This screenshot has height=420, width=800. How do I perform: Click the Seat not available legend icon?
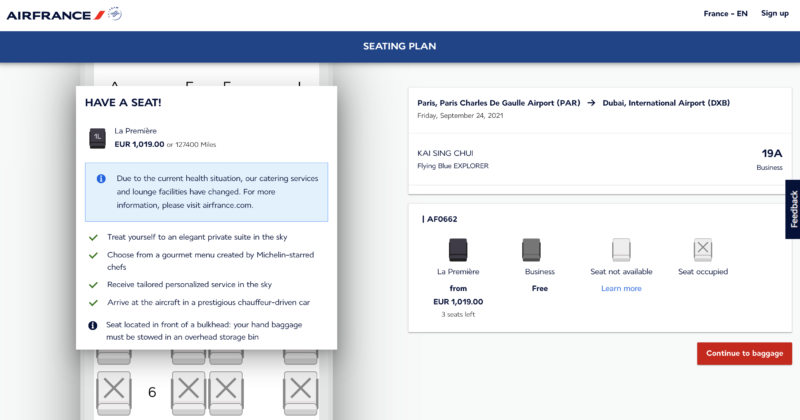[621, 250]
